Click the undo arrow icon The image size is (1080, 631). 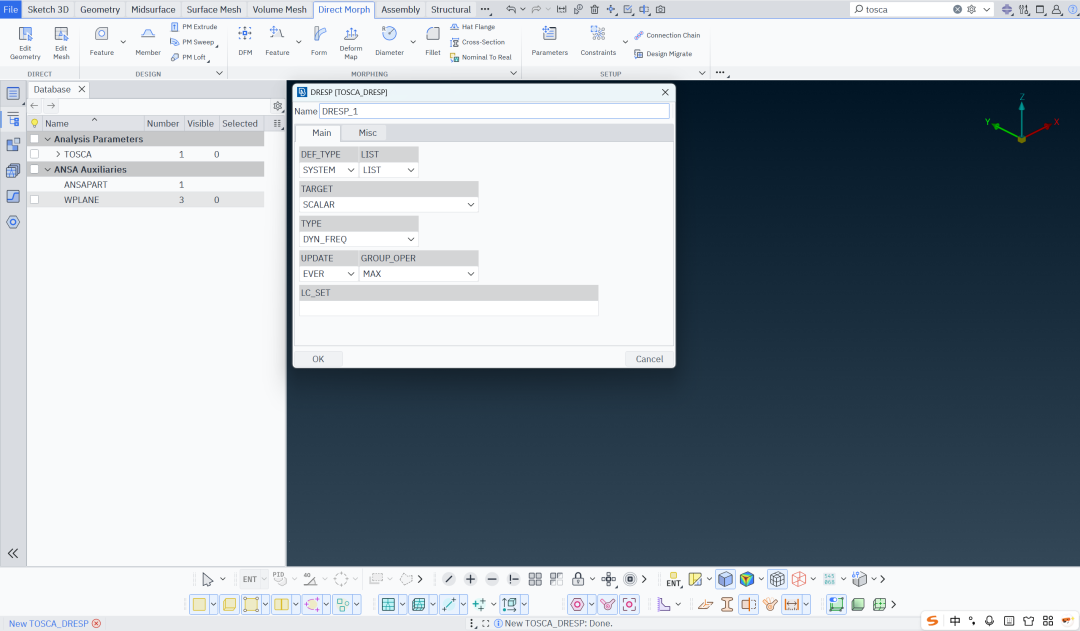pyautogui.click(x=510, y=10)
